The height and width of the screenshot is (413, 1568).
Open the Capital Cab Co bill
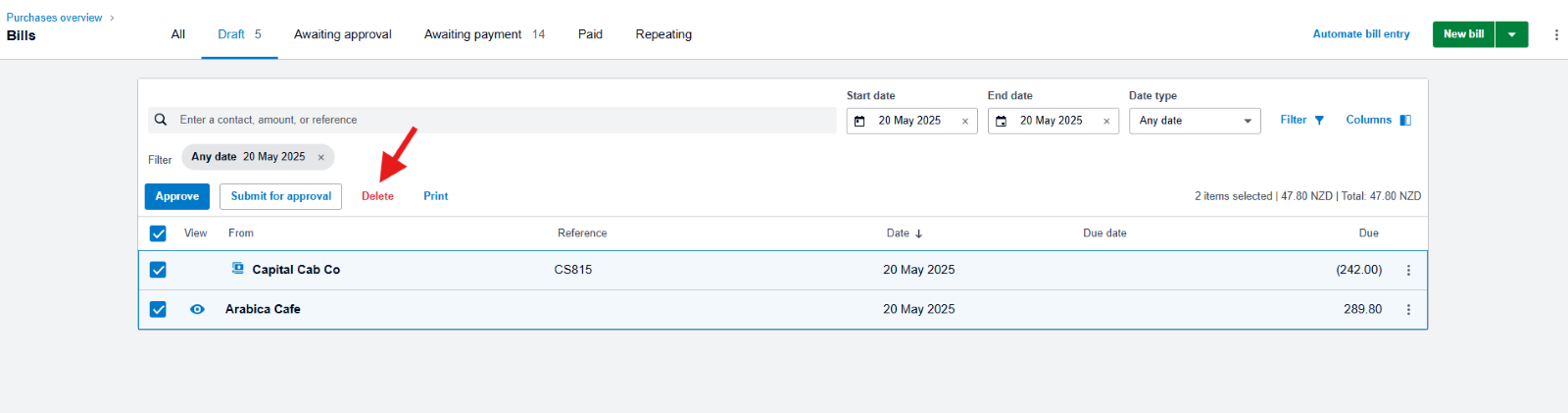[x=296, y=270]
